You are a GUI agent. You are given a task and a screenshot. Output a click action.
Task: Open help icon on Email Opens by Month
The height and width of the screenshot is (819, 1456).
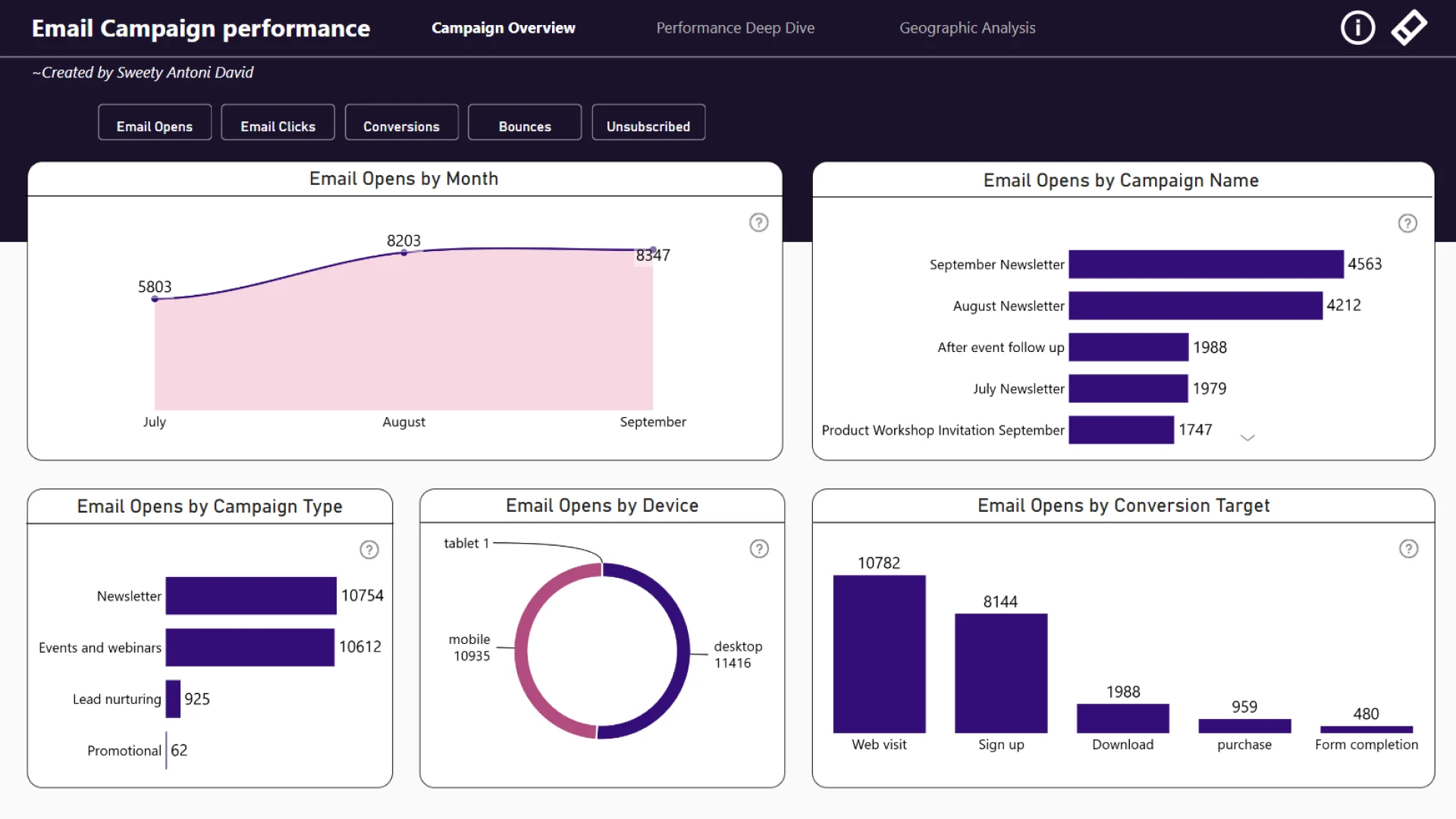758,222
